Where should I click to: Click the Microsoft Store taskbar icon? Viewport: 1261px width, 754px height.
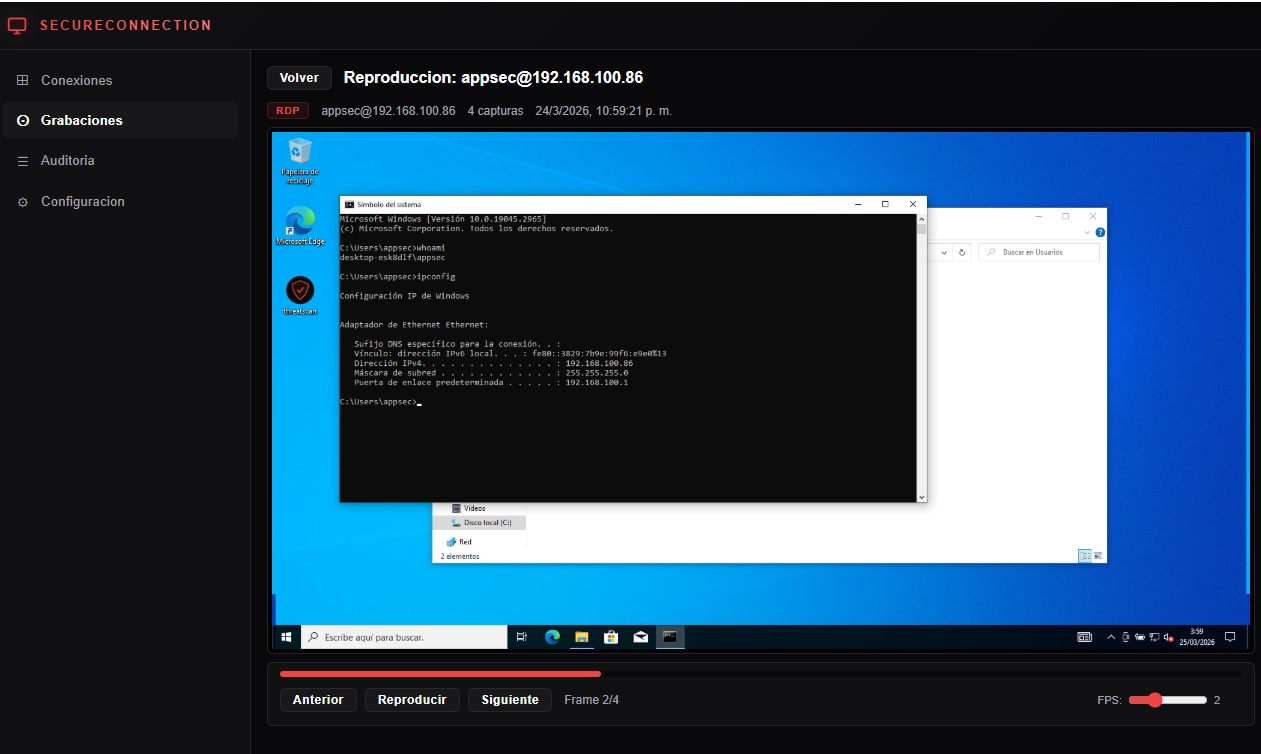tap(611, 637)
